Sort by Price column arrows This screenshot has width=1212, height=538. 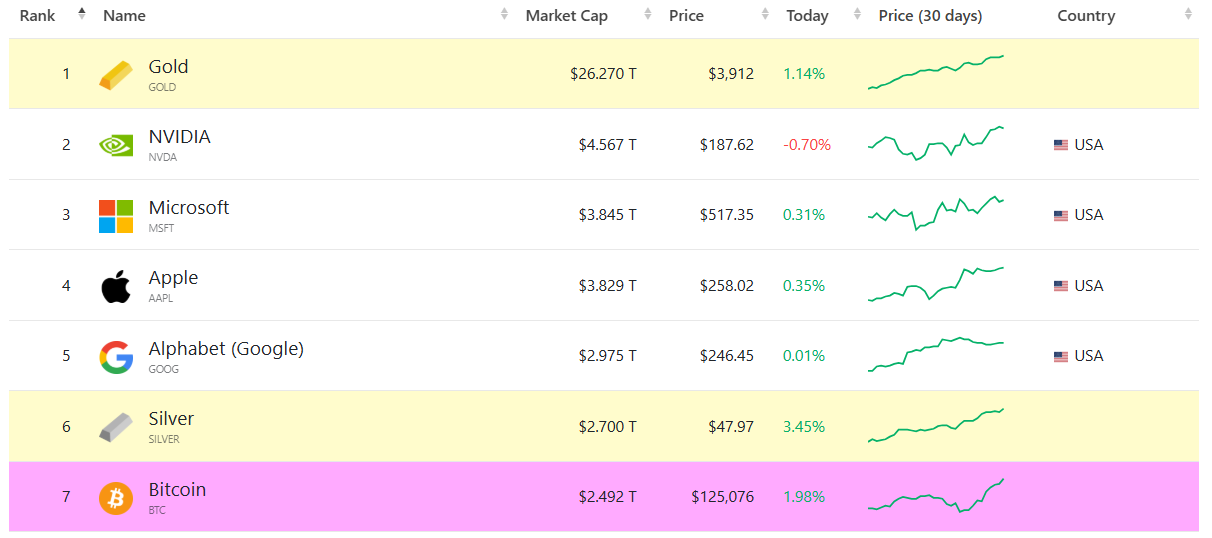coord(765,15)
